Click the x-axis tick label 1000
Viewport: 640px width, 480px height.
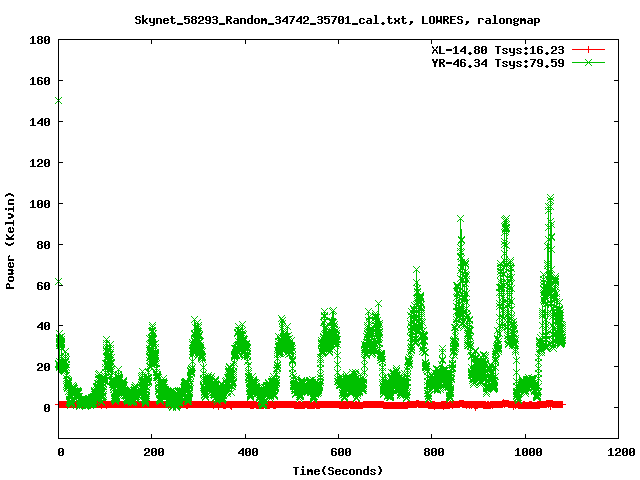[528, 452]
